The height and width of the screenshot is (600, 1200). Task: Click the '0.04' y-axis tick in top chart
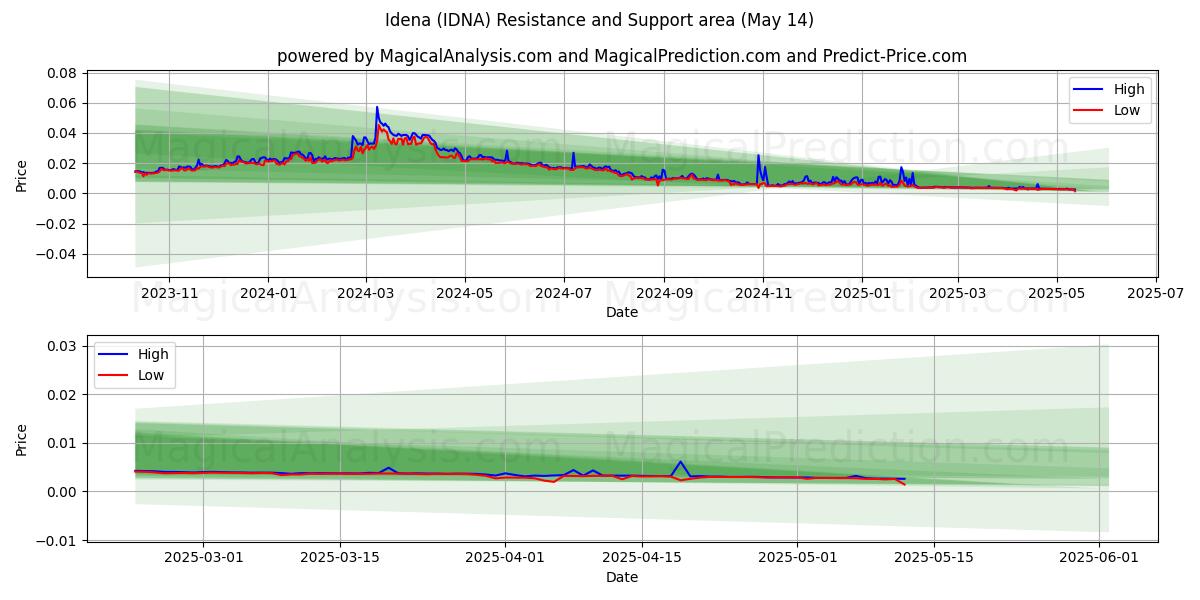62,133
